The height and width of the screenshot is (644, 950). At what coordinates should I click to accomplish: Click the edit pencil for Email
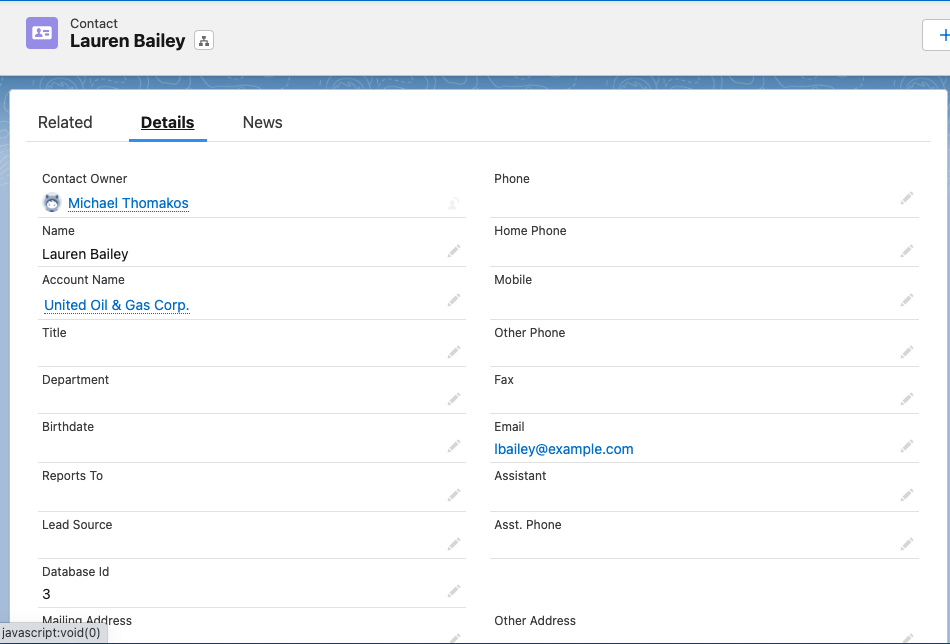point(906,447)
